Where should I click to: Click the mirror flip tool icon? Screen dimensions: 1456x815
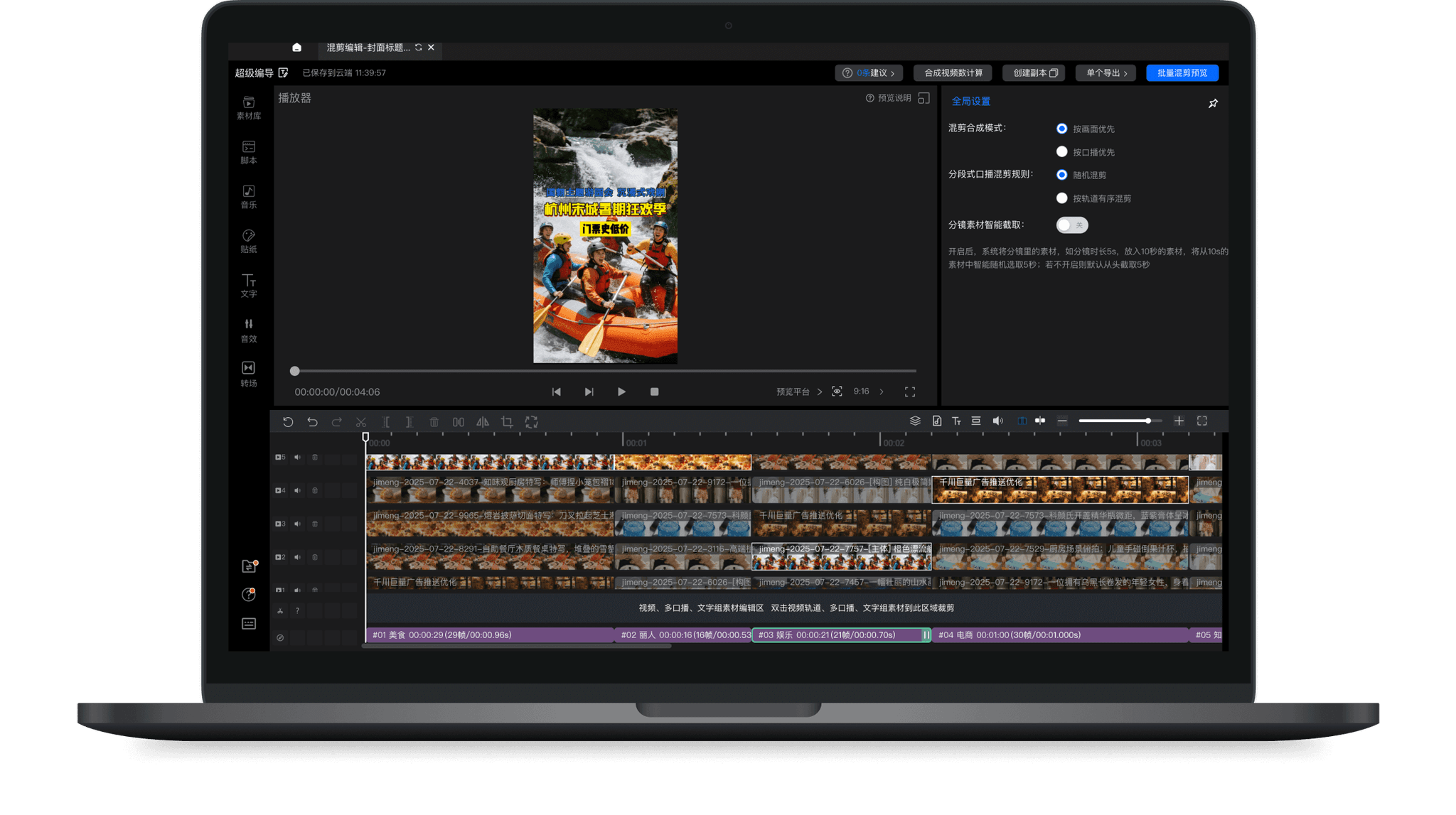click(483, 422)
